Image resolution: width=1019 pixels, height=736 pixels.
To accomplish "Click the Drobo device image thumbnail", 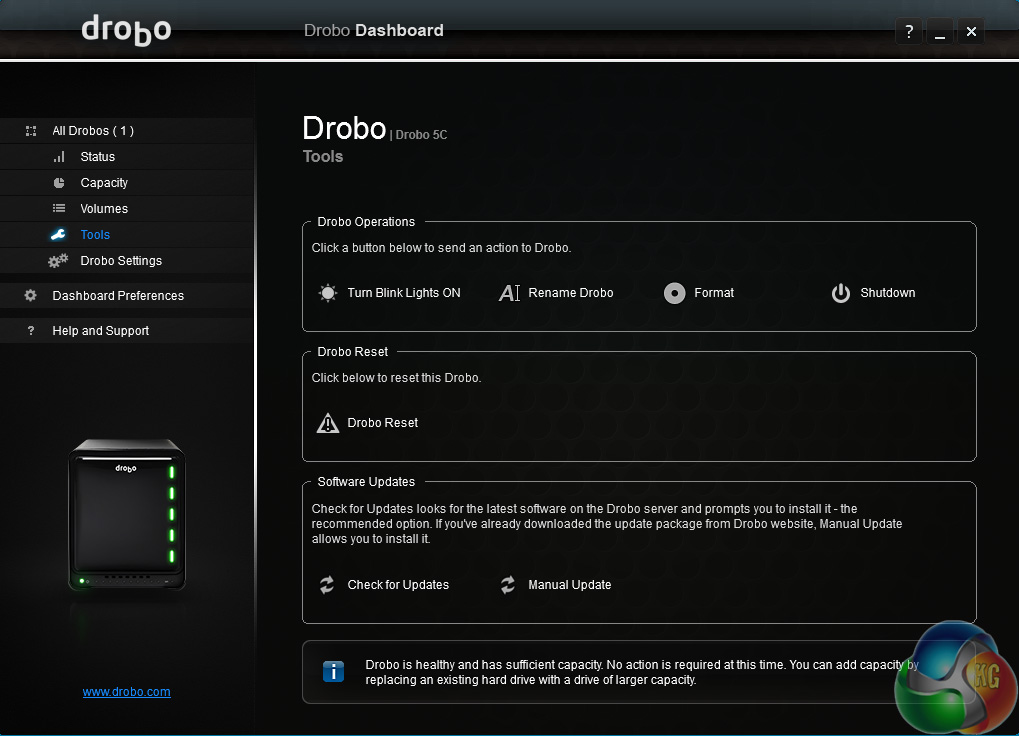I will [x=127, y=514].
